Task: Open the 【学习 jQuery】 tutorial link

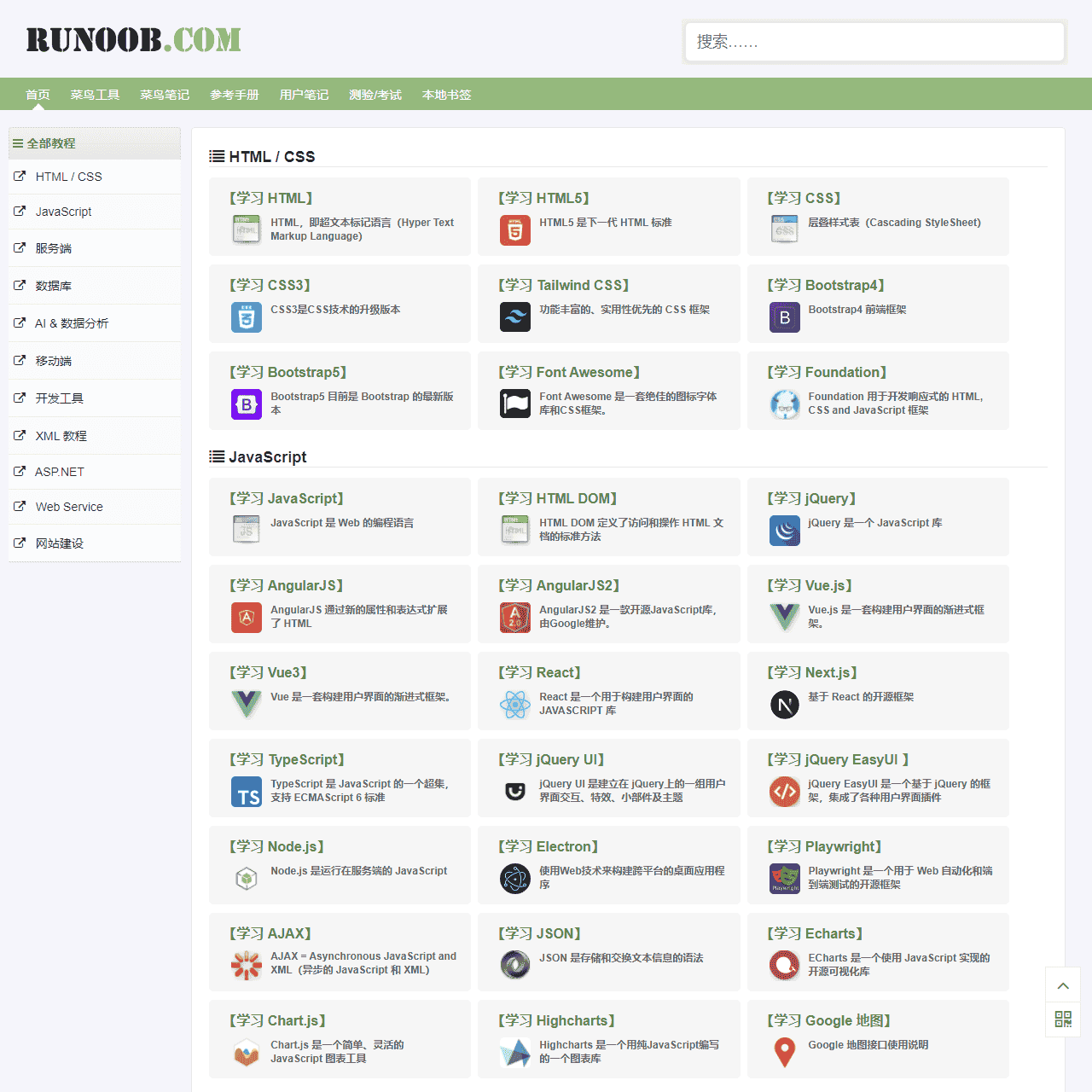Action: click(x=811, y=498)
